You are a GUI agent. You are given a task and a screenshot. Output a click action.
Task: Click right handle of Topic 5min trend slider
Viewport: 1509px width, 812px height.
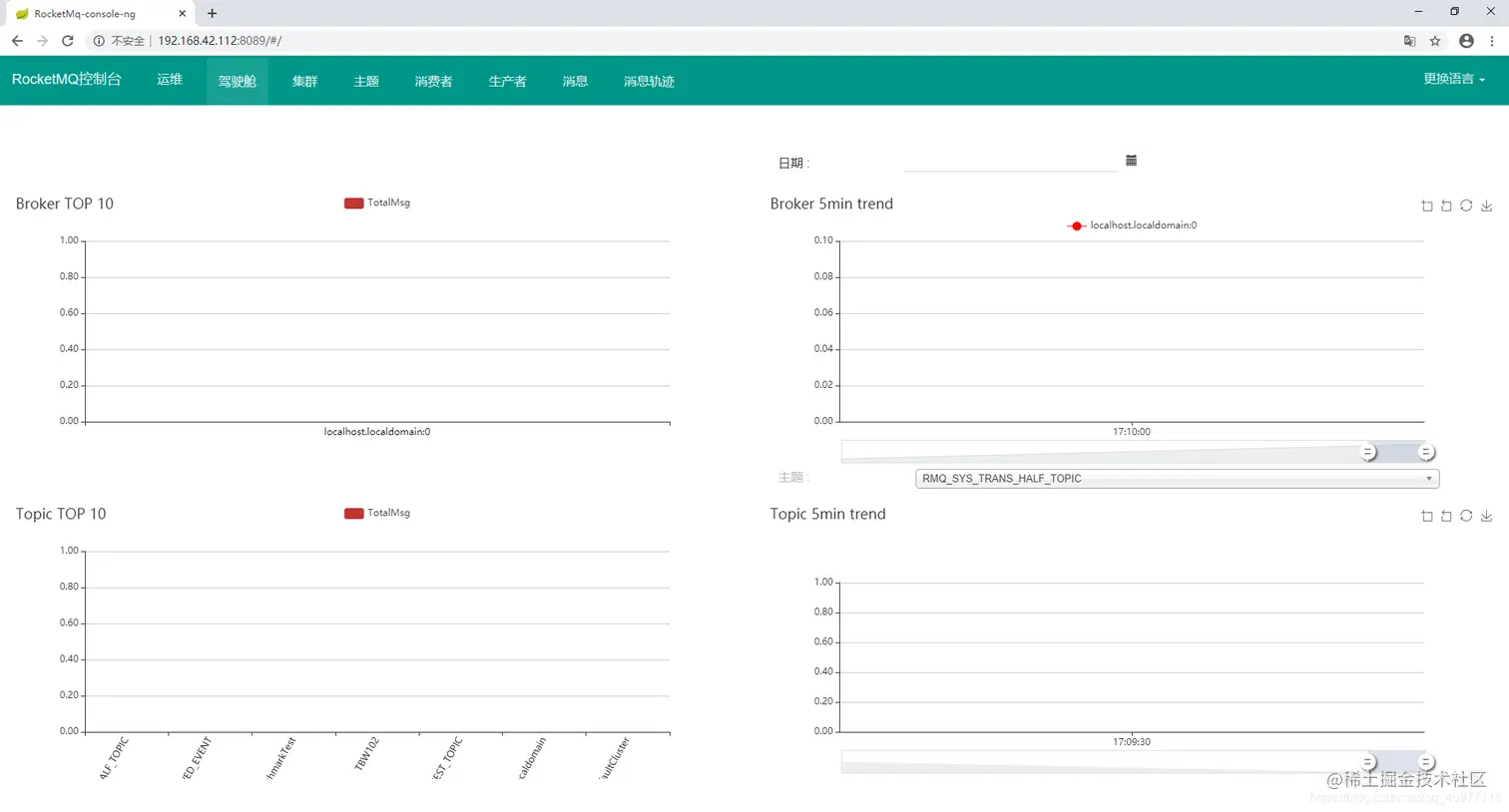(x=1426, y=762)
